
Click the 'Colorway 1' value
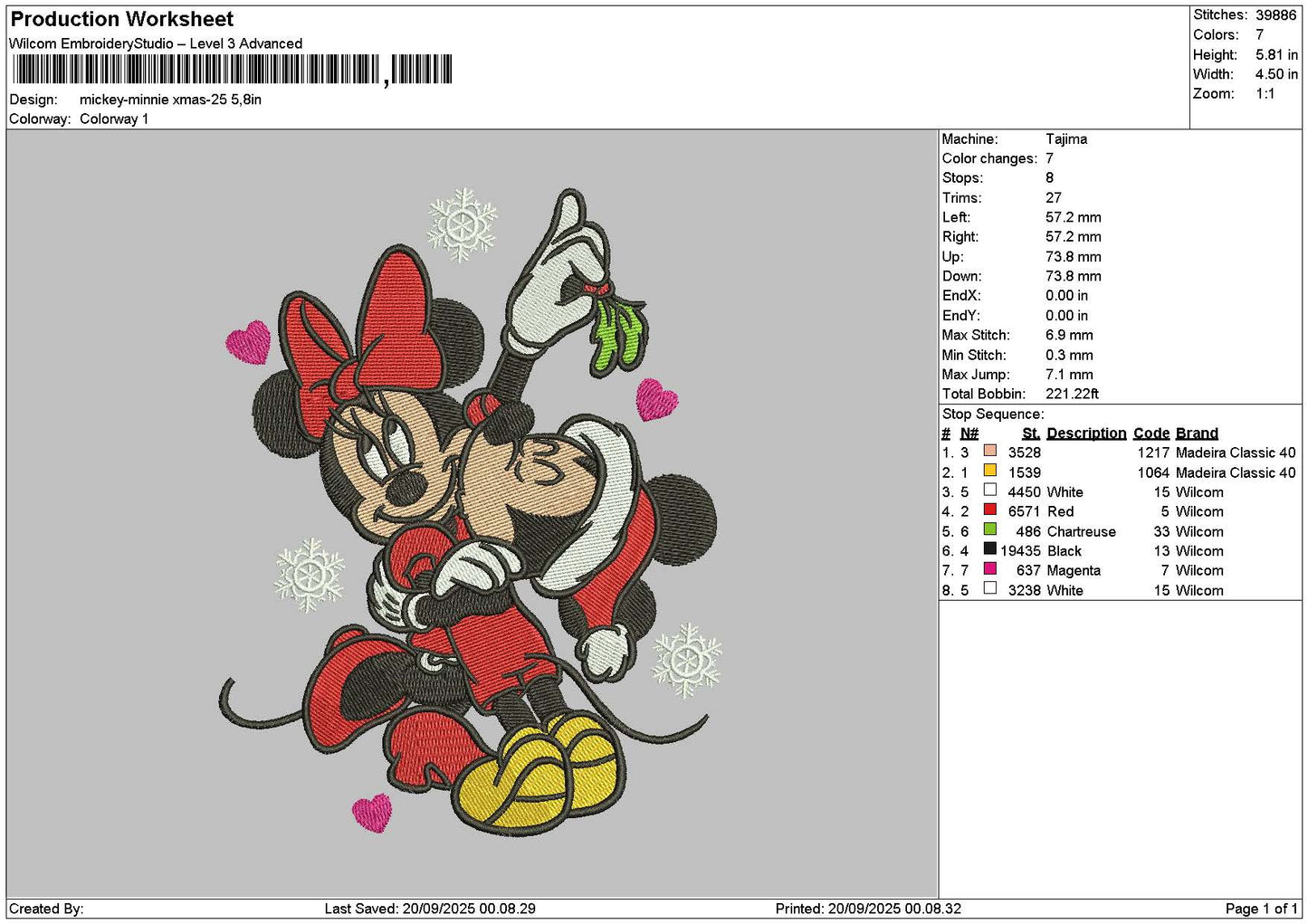114,119
